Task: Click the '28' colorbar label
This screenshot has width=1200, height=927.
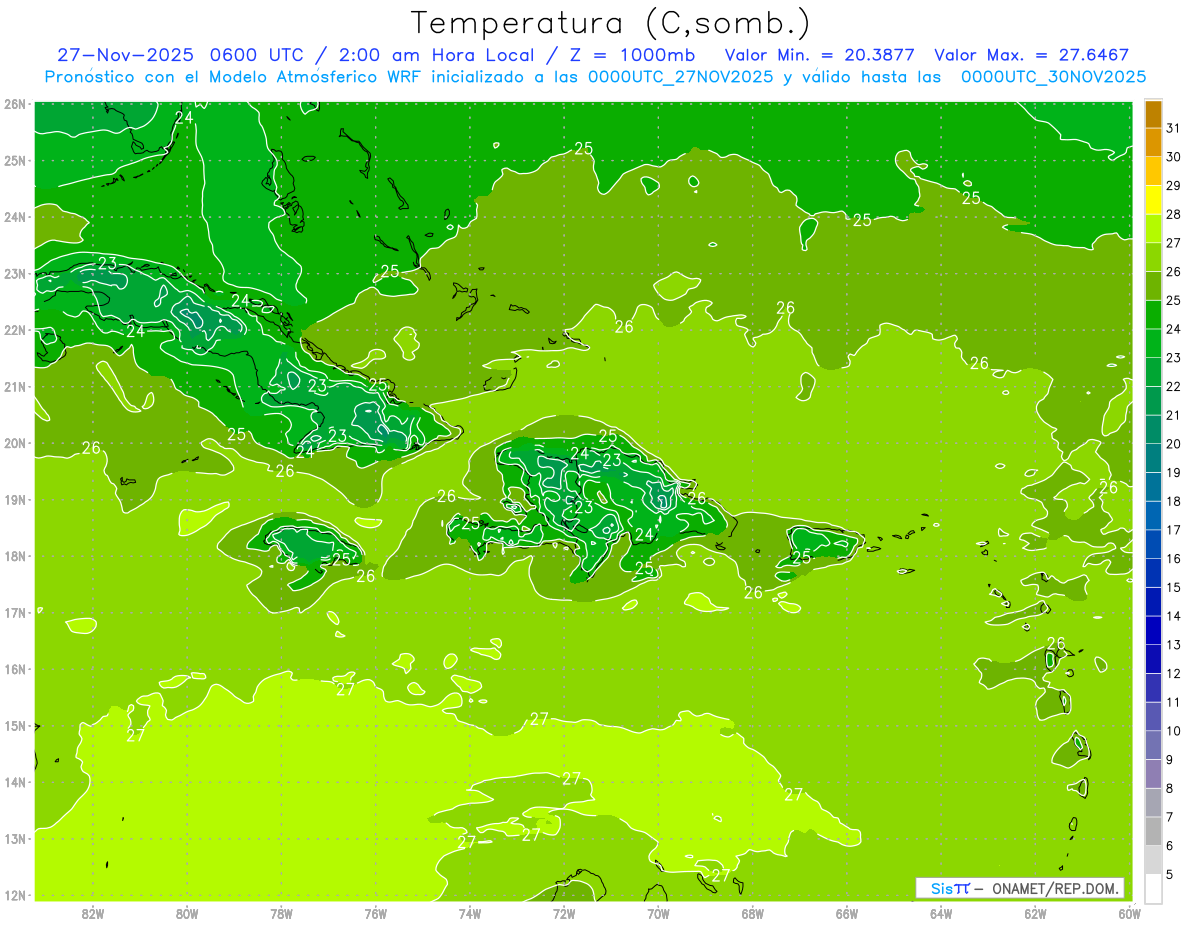Action: pyautogui.click(x=1173, y=214)
